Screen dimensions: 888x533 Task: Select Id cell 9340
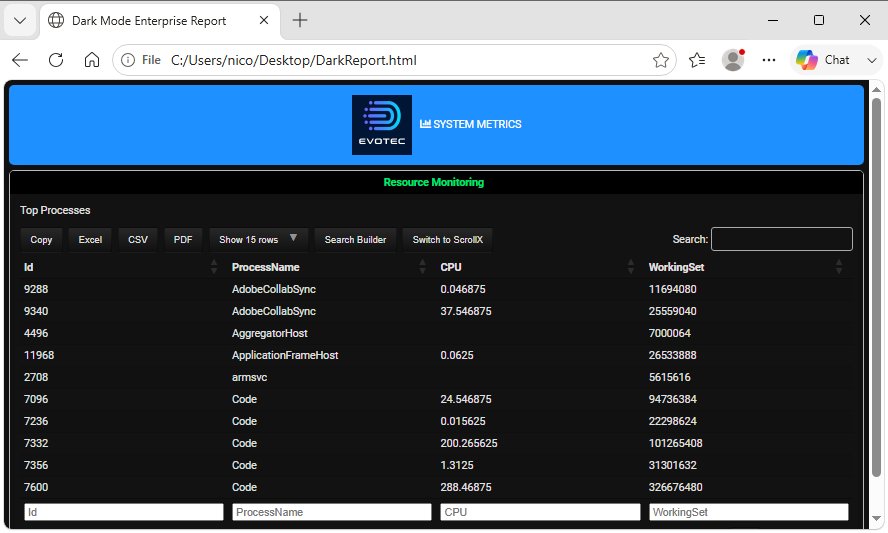click(x=36, y=312)
